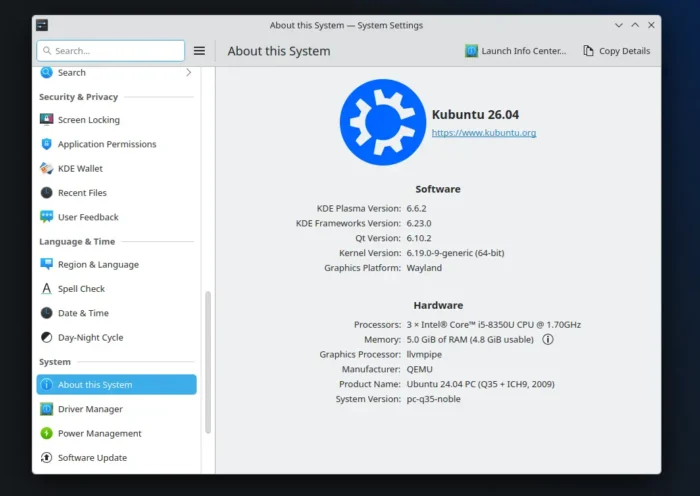The height and width of the screenshot is (496, 700).
Task: Click the Application Permissions icon
Action: point(46,144)
